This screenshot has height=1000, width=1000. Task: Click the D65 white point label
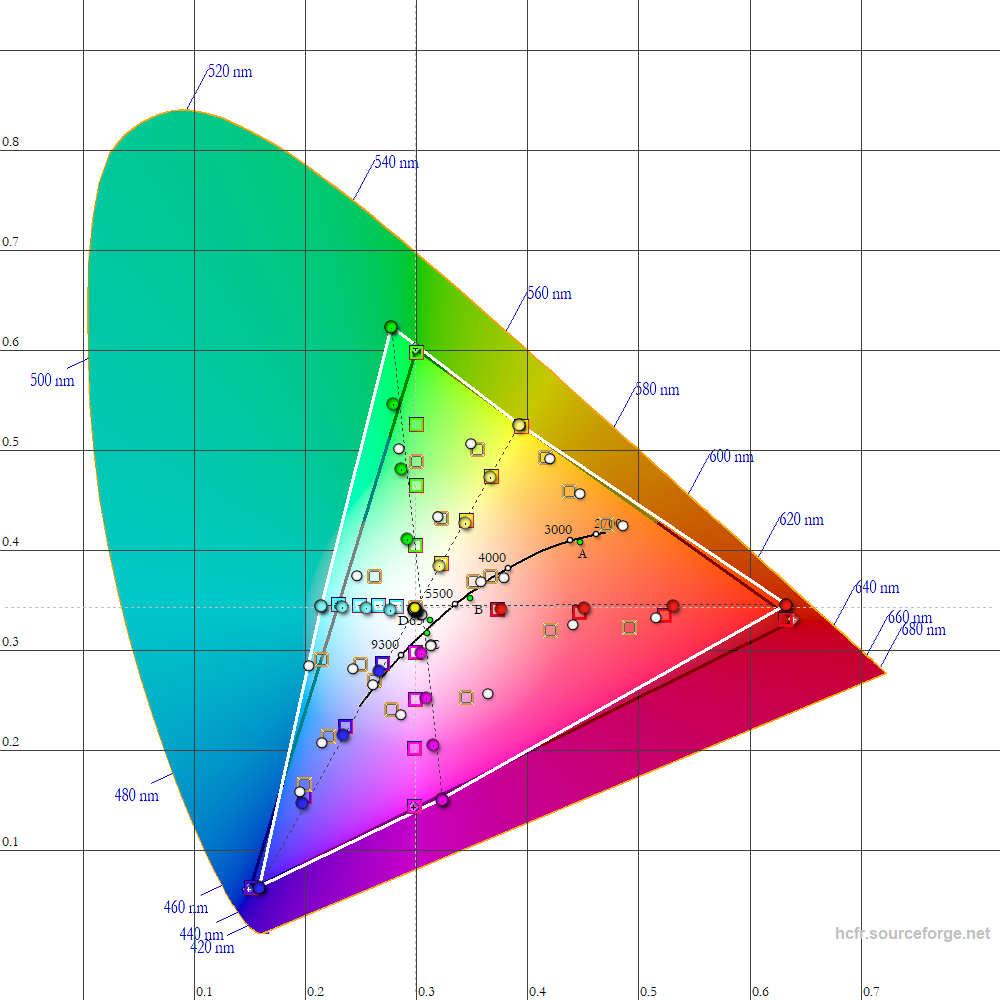409,621
